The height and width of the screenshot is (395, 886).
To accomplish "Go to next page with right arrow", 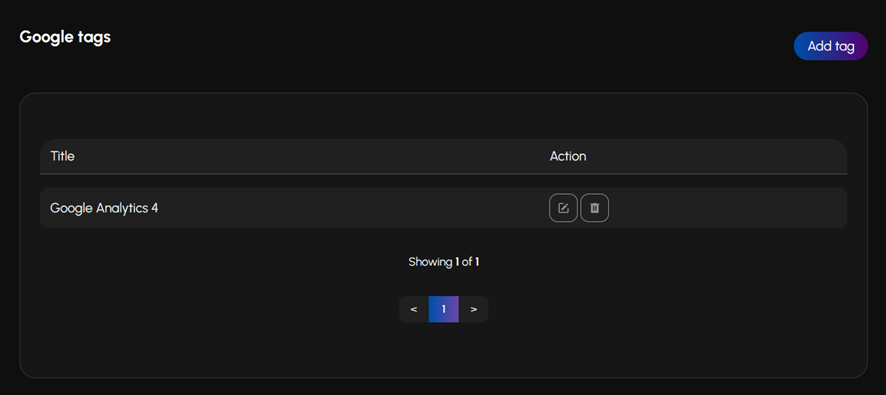I will 474,309.
